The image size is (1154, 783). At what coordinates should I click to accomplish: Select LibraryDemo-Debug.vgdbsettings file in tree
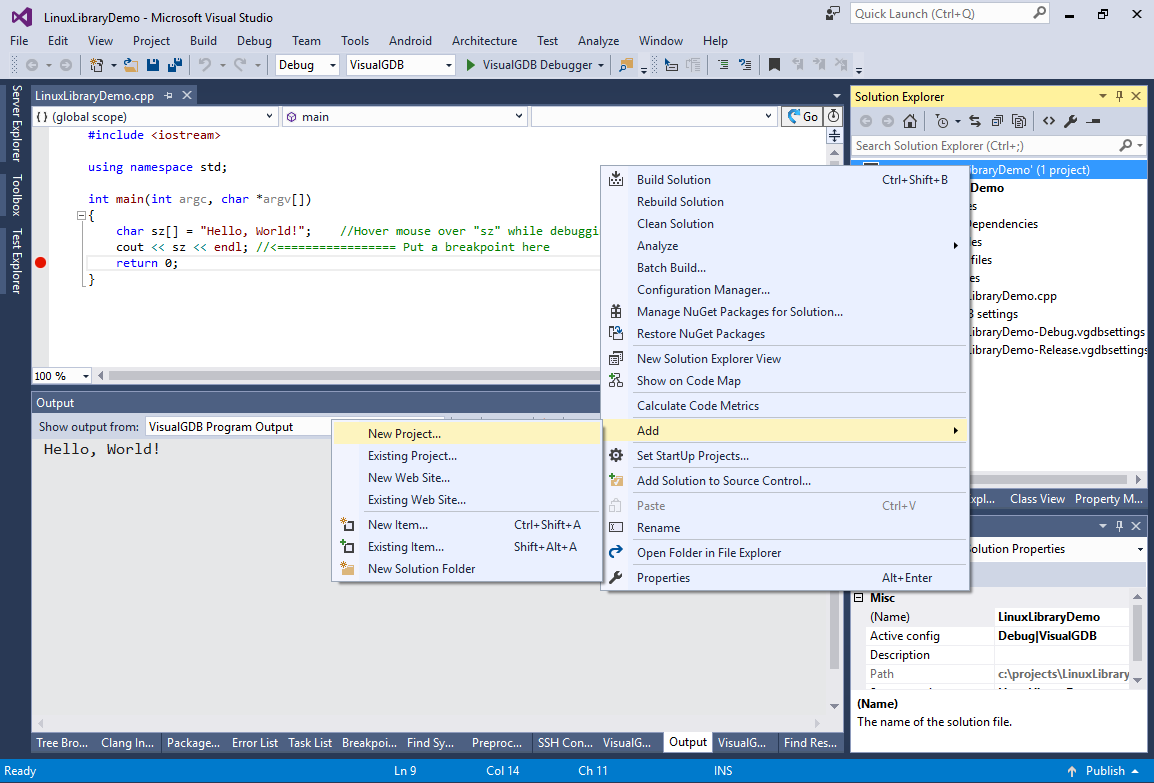click(1058, 332)
